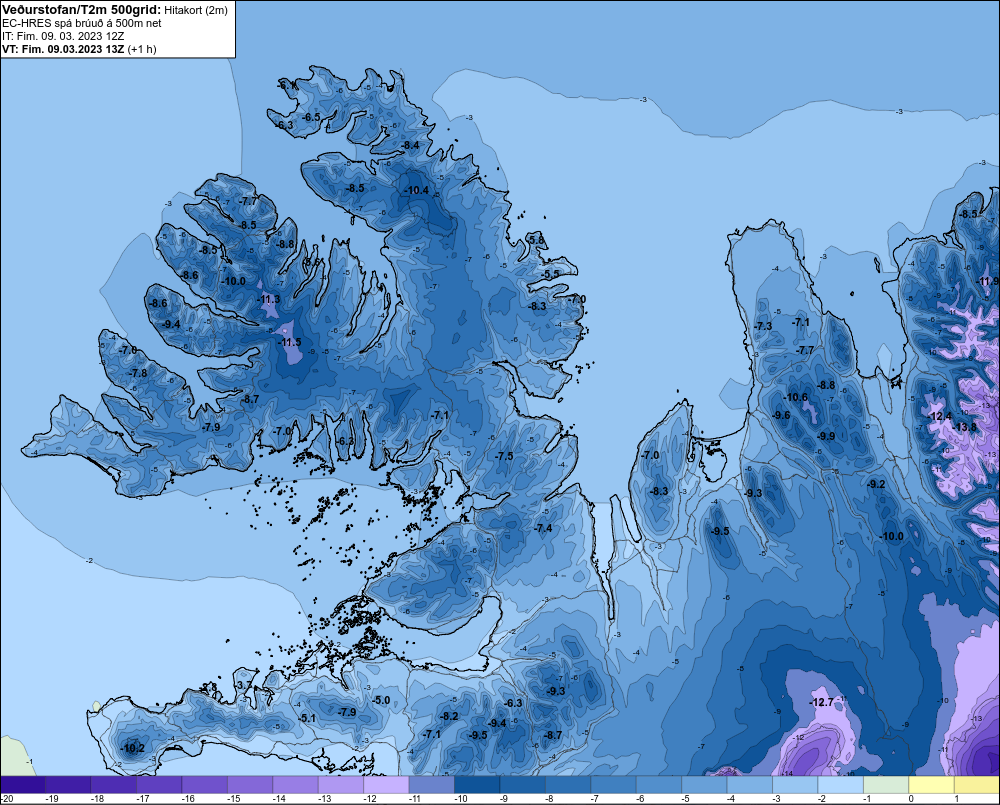Click the -12.4 temperature label
This screenshot has height=805, width=1000.
[940, 417]
